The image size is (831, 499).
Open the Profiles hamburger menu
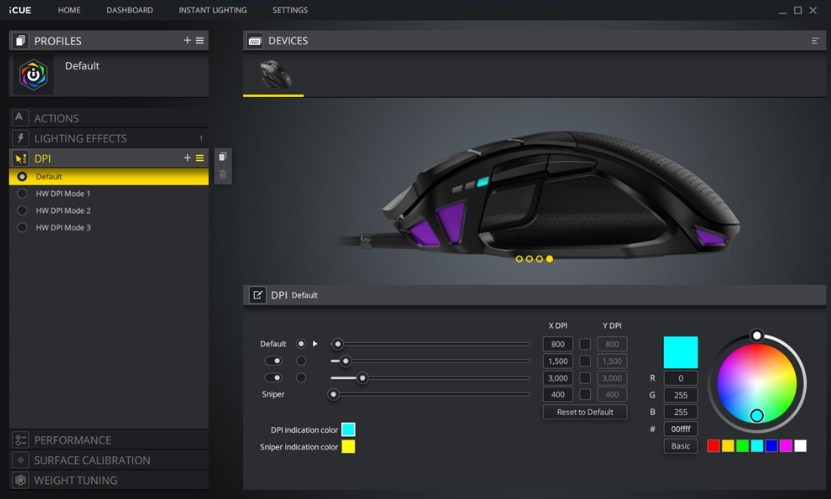pyautogui.click(x=200, y=40)
